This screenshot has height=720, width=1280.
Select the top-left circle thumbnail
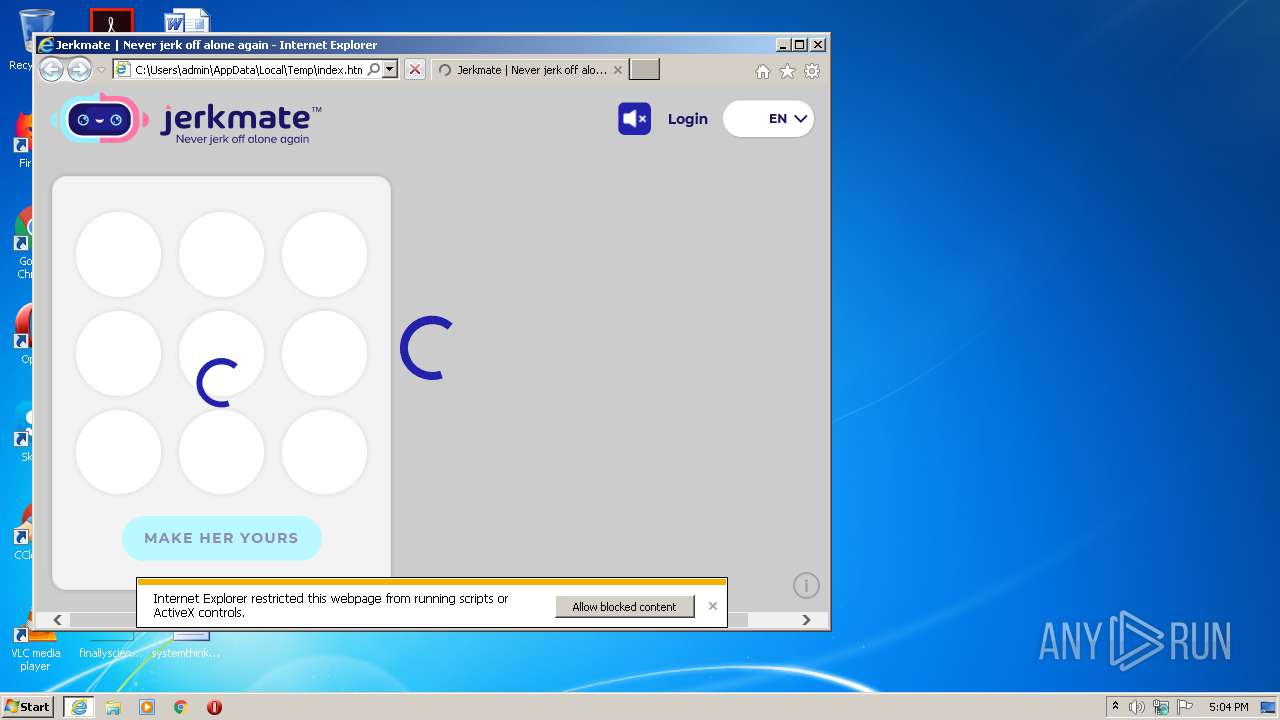118,254
